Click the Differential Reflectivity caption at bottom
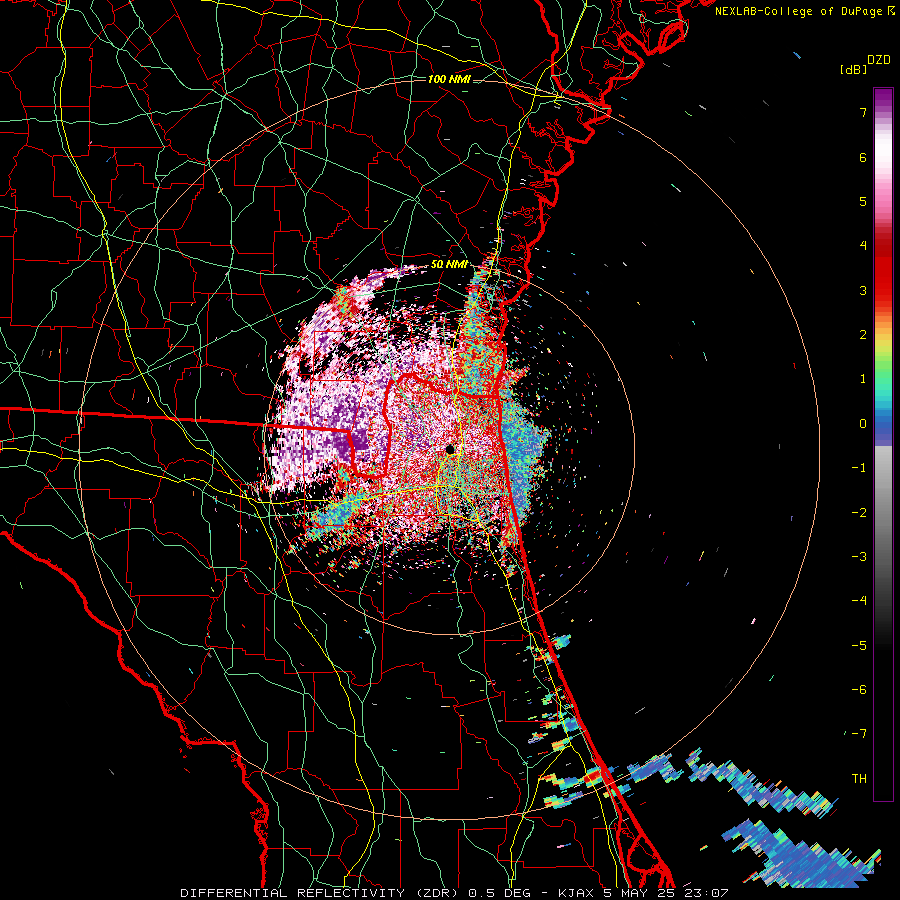900x900 pixels. pyautogui.click(x=454, y=893)
